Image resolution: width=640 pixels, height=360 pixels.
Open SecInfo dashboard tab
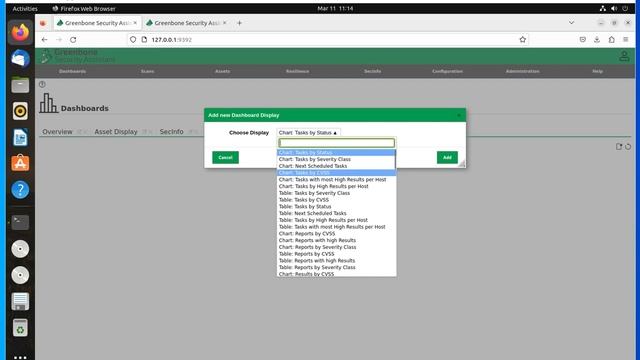click(171, 132)
